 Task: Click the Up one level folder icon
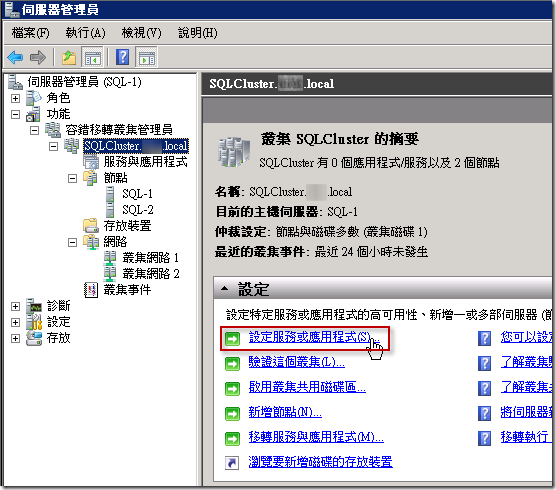pos(69,57)
